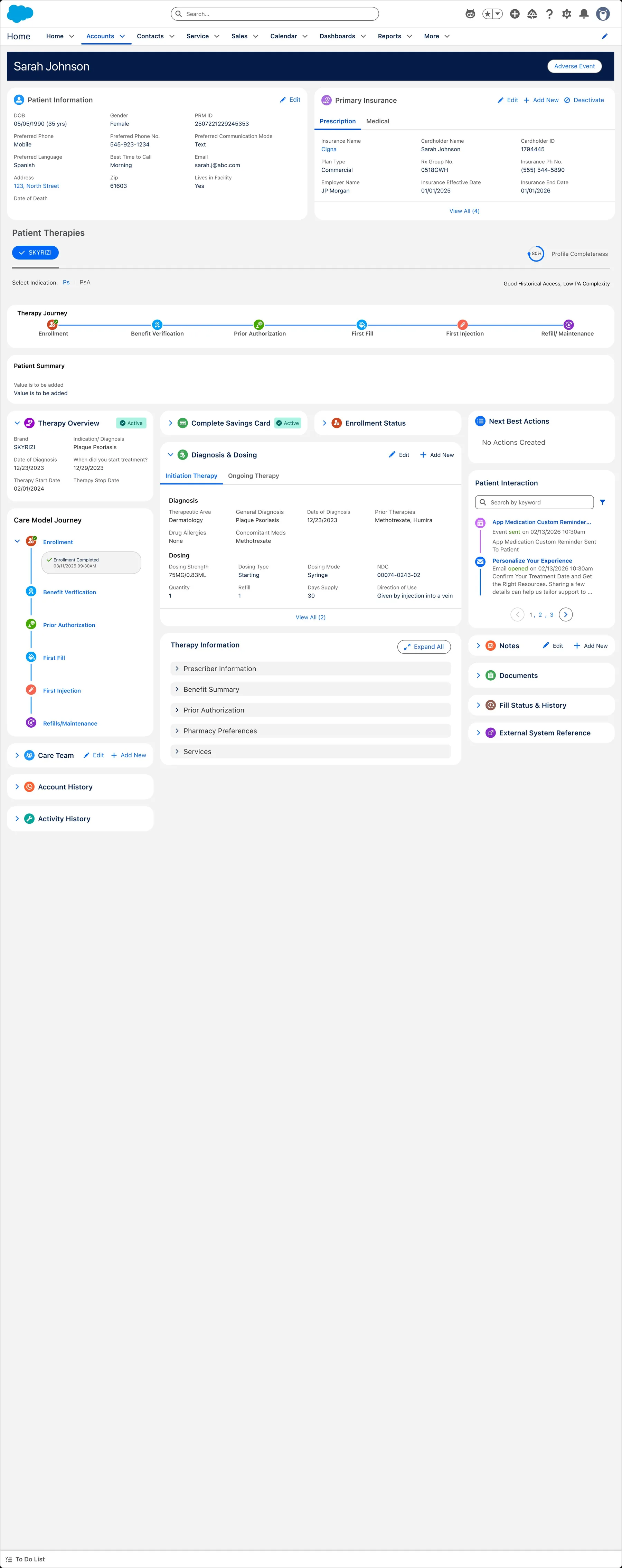Expand the Fill Status & History section
This screenshot has height=1568, width=622.
(478, 705)
